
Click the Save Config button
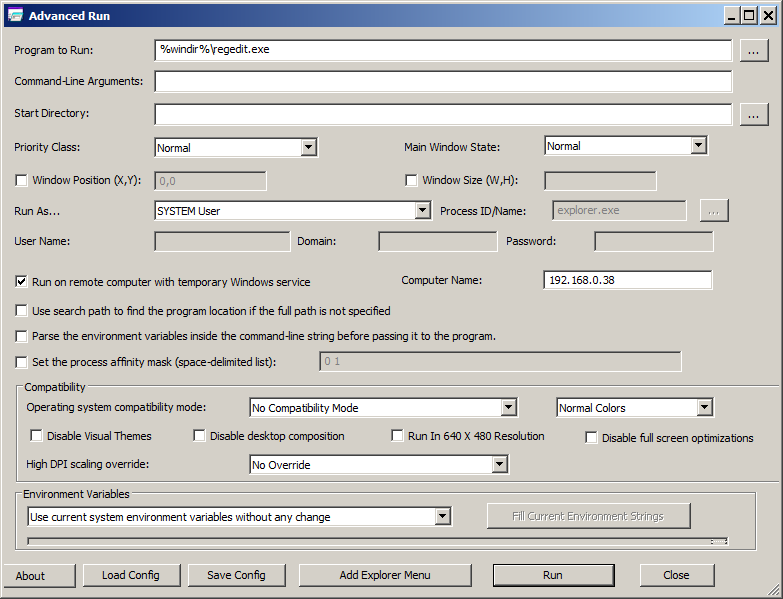pyautogui.click(x=237, y=576)
